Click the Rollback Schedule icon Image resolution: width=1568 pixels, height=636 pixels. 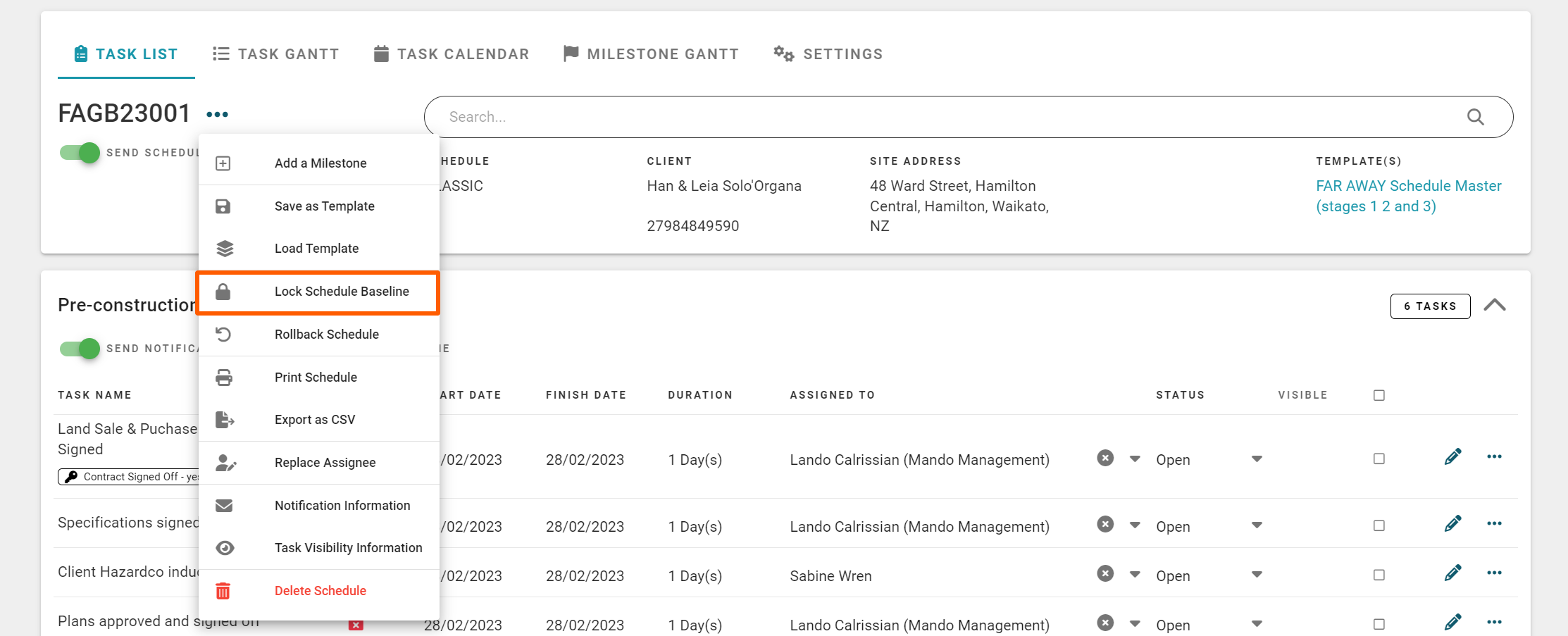point(223,334)
